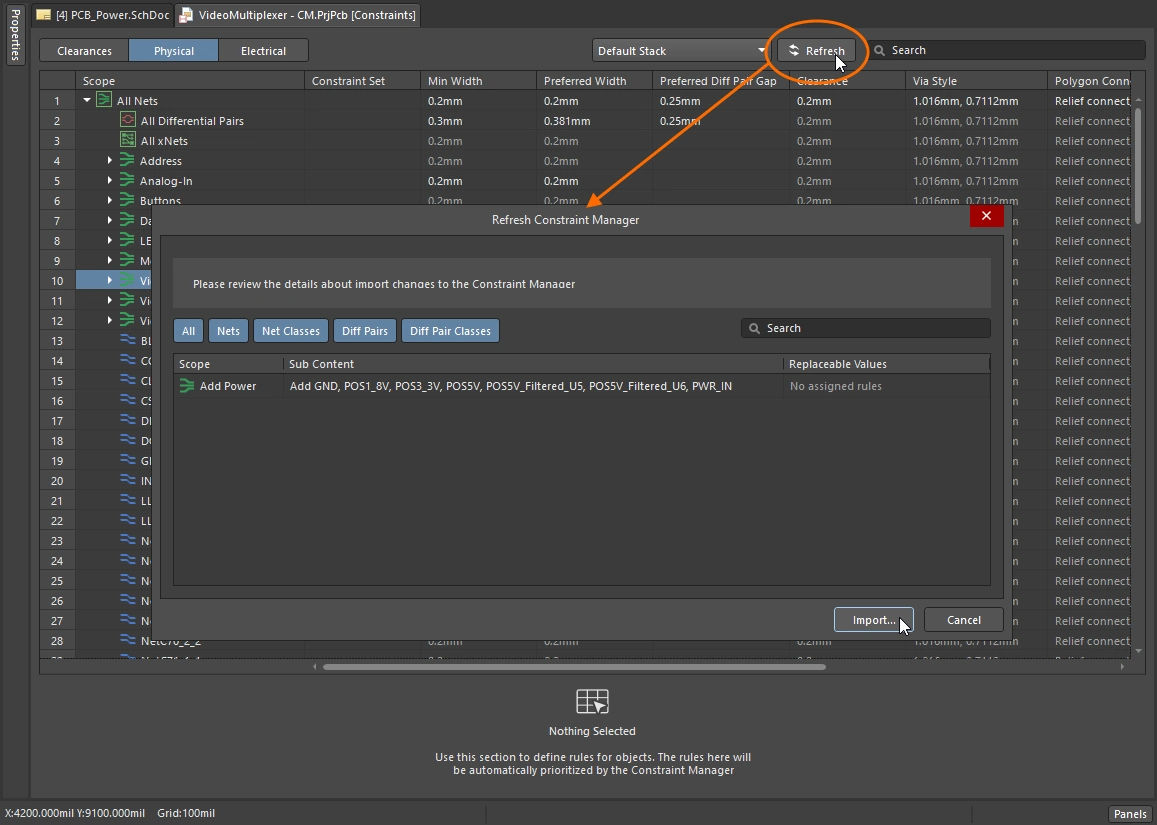Click the All xNets icon
Image resolution: width=1157 pixels, height=825 pixels.
(128, 140)
